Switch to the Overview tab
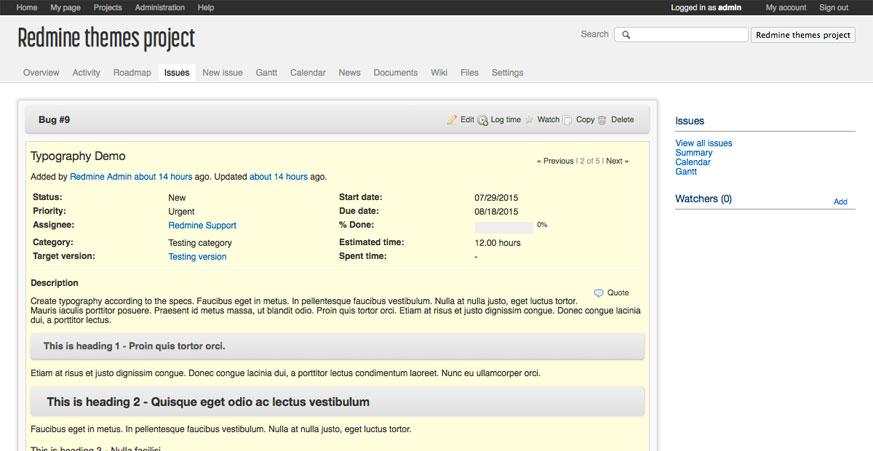This screenshot has width=873, height=451. click(41, 72)
